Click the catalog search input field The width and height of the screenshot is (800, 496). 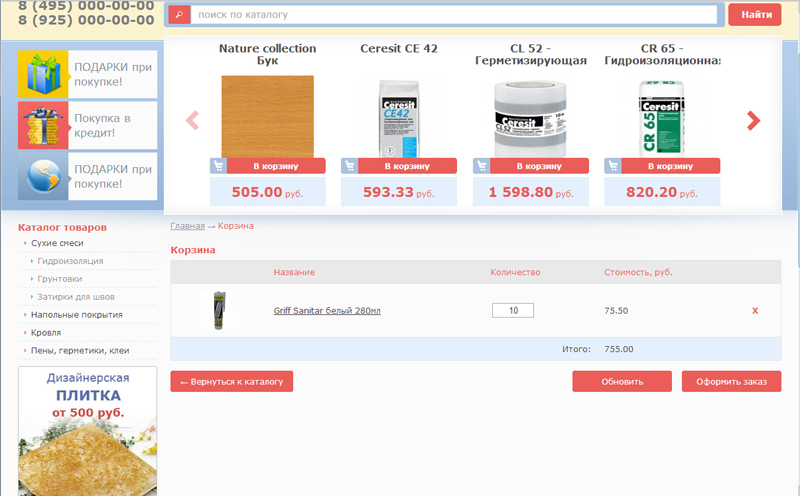pyautogui.click(x=454, y=15)
